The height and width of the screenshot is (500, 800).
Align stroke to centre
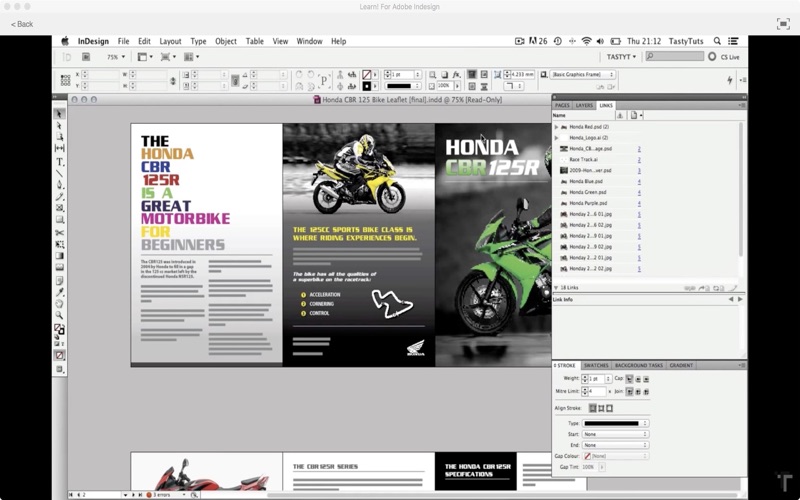click(592, 408)
